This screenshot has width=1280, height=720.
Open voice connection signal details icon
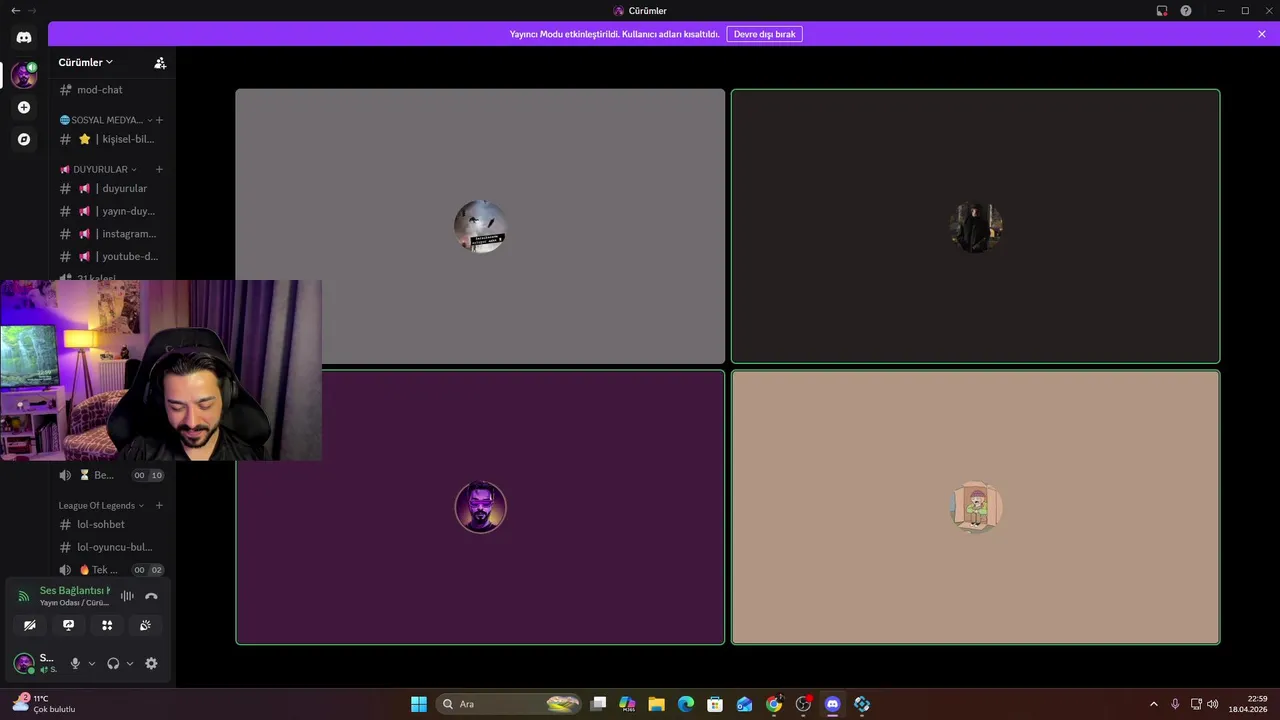point(24,596)
